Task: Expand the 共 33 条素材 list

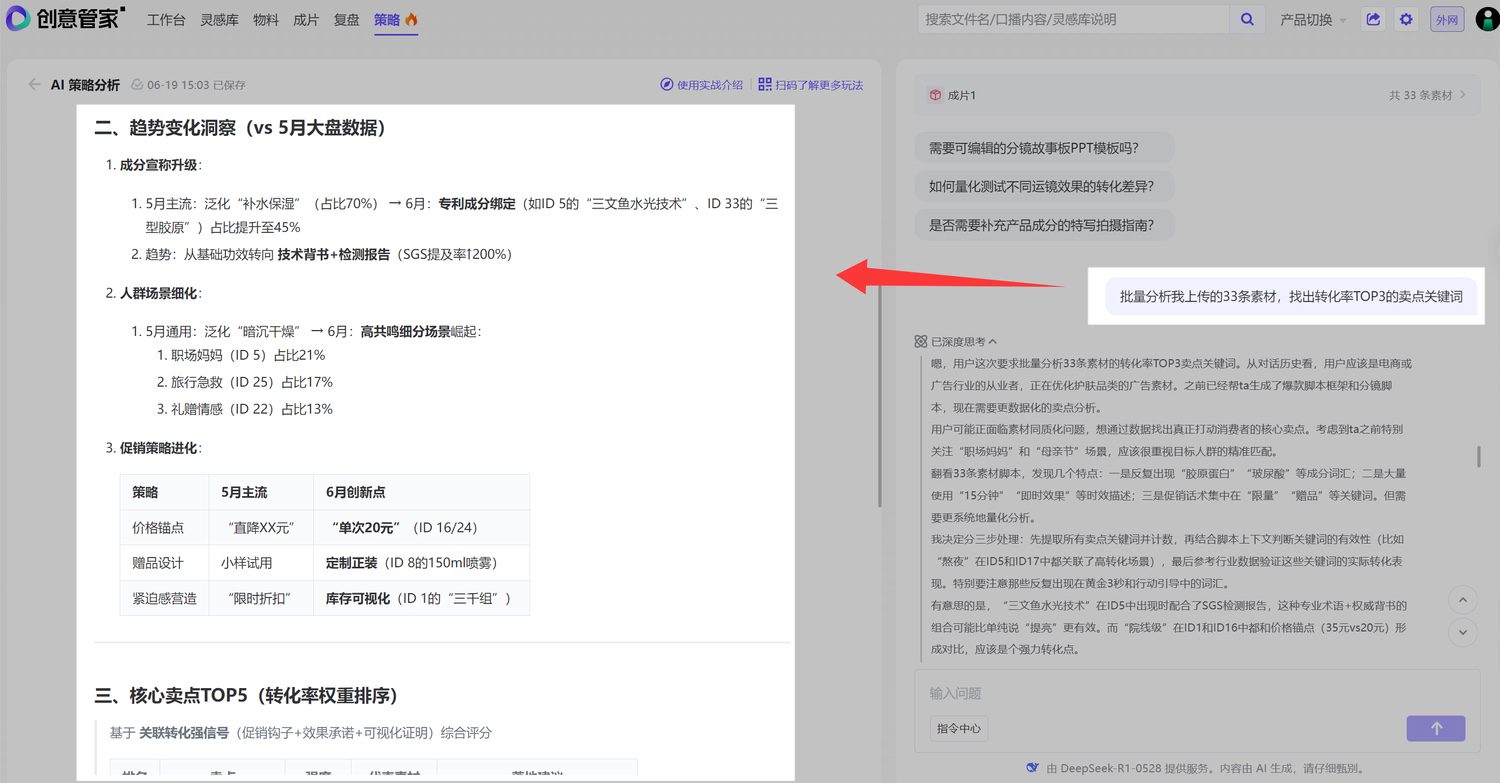Action: 1428,95
